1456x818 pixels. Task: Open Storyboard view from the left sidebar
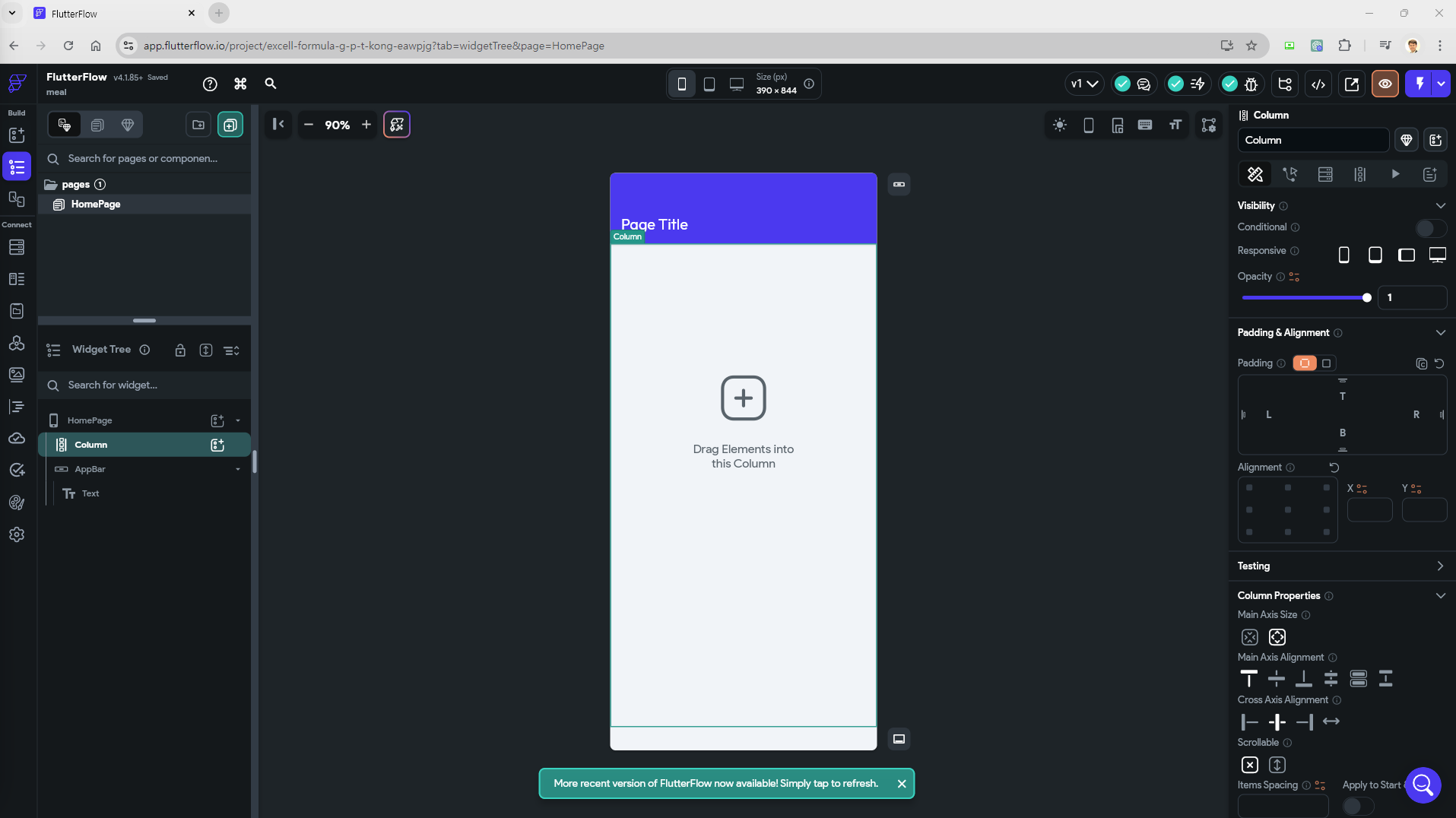click(17, 199)
